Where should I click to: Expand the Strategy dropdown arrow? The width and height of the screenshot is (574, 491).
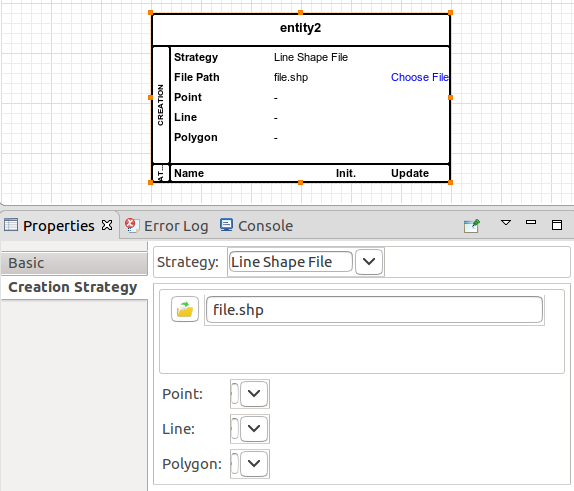pyautogui.click(x=369, y=261)
